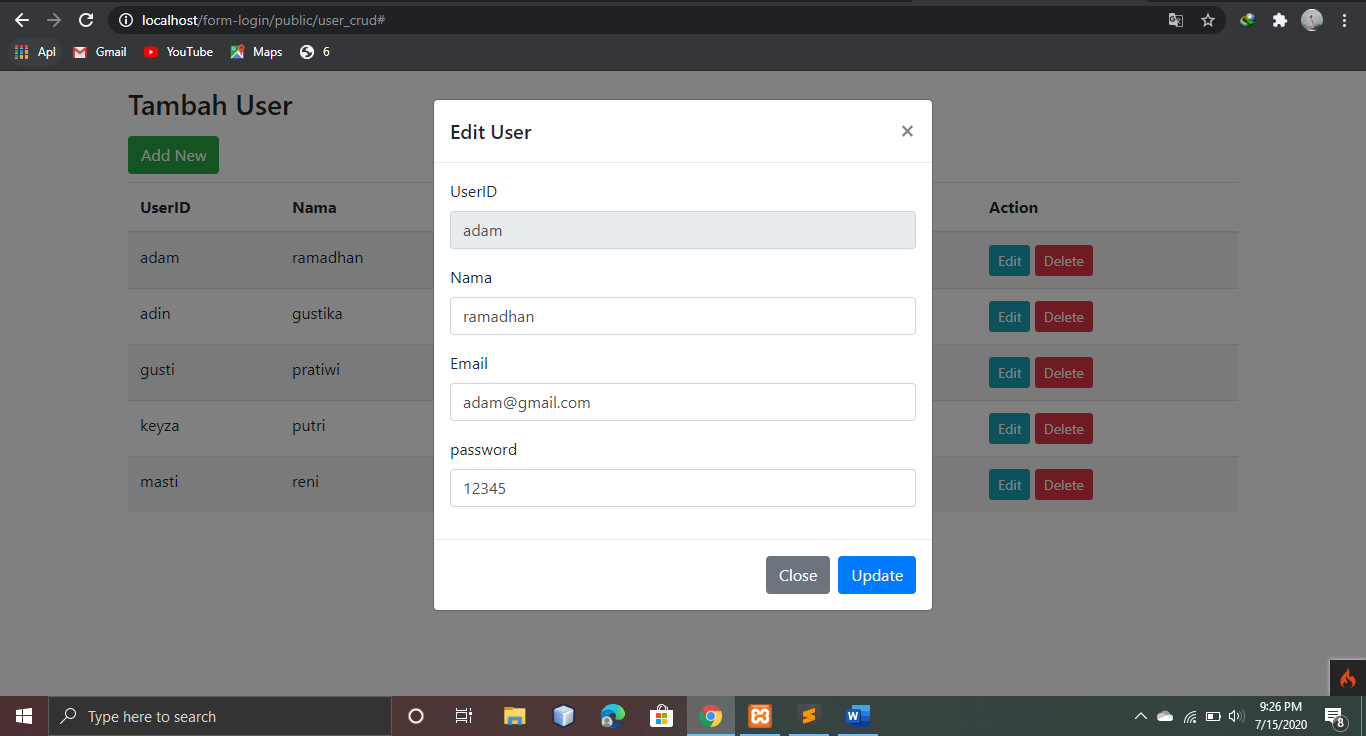The height and width of the screenshot is (736, 1366).
Task: Open File Explorer from taskbar
Action: (514, 716)
